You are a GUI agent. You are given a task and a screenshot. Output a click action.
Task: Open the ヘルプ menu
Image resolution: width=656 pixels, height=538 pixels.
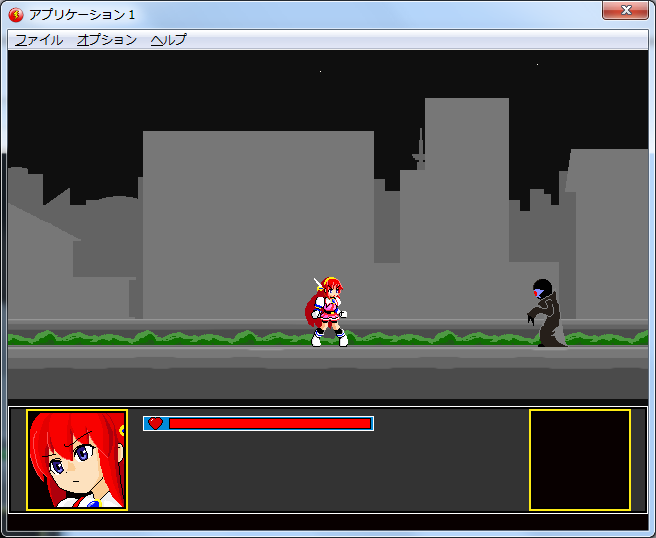pos(168,40)
